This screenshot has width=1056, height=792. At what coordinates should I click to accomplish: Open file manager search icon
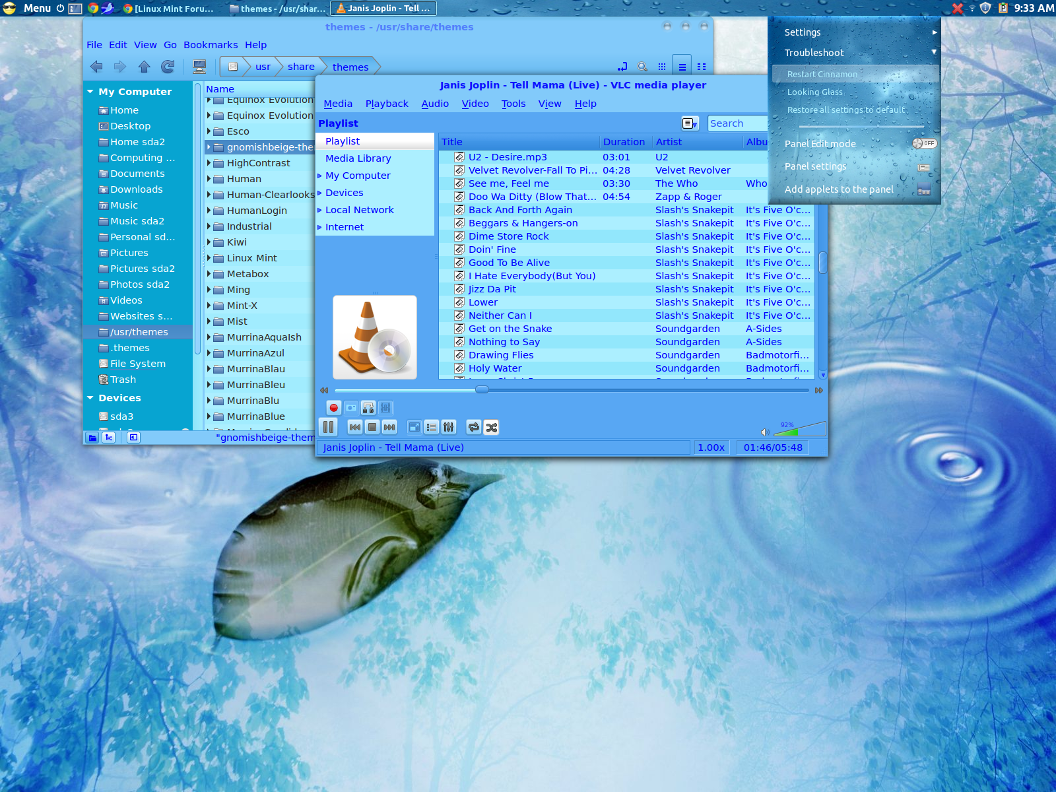(642, 67)
